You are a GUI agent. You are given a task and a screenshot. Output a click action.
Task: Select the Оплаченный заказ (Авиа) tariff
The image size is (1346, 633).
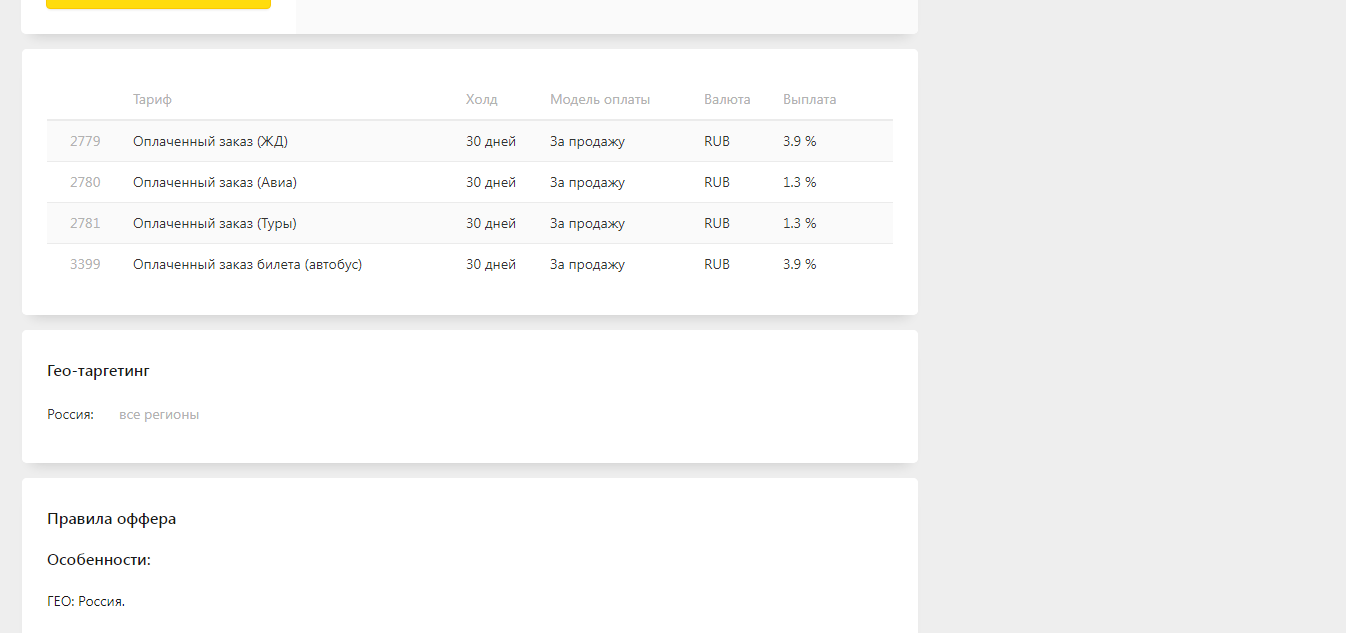pyautogui.click(x=214, y=183)
